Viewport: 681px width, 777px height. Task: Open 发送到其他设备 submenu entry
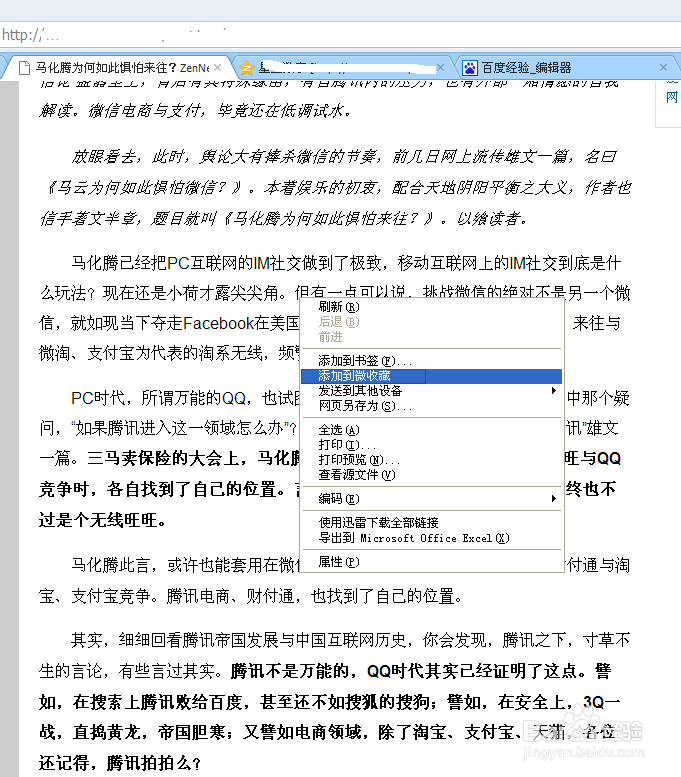[x=431, y=391]
